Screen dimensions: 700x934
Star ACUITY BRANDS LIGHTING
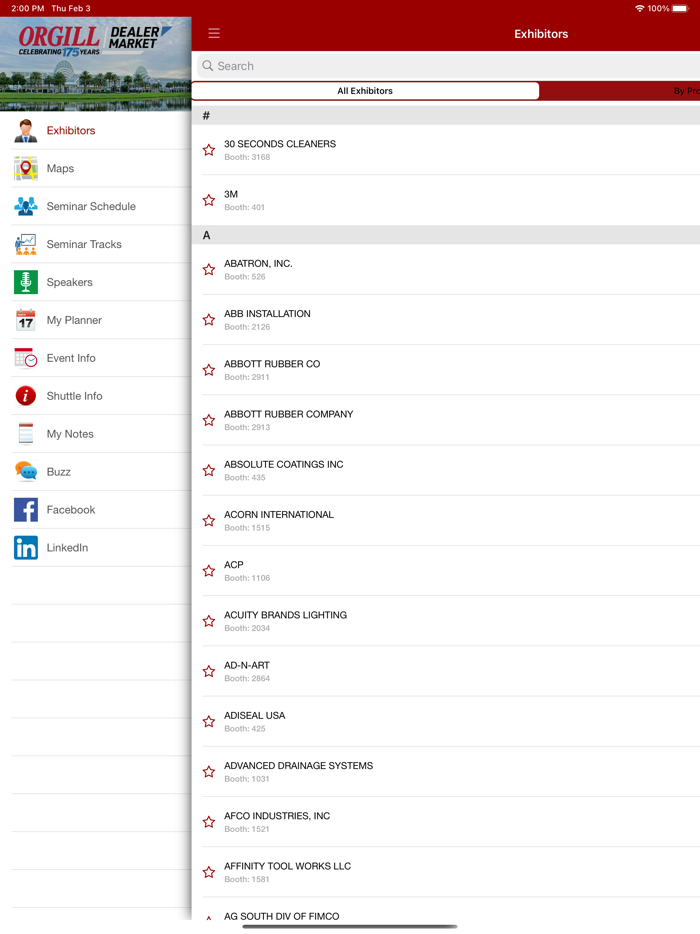click(x=209, y=621)
